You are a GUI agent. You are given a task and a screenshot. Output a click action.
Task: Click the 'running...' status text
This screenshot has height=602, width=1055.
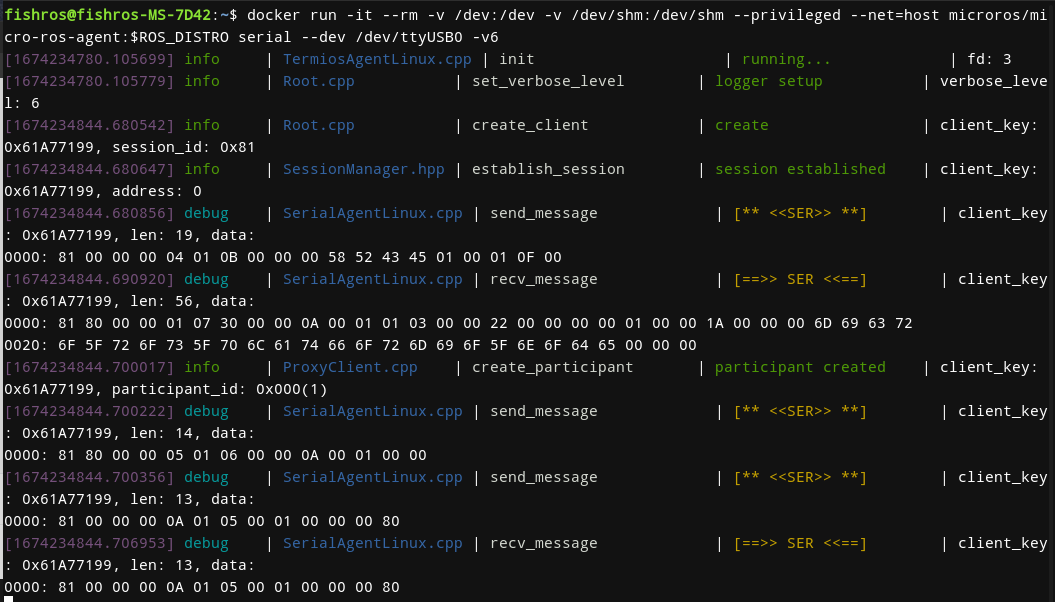(785, 59)
